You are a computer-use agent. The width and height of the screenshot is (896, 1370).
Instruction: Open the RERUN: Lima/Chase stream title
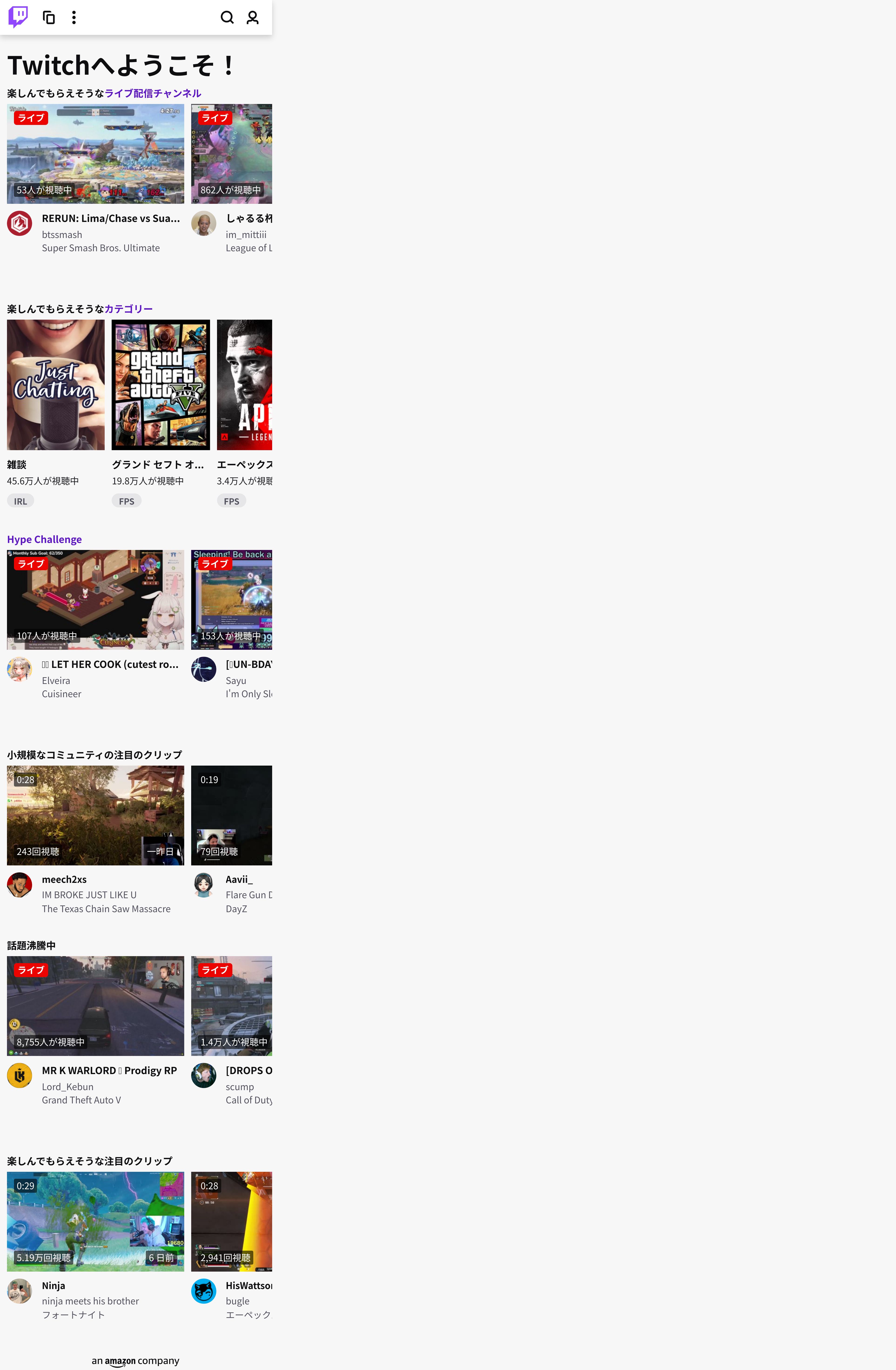pos(111,219)
